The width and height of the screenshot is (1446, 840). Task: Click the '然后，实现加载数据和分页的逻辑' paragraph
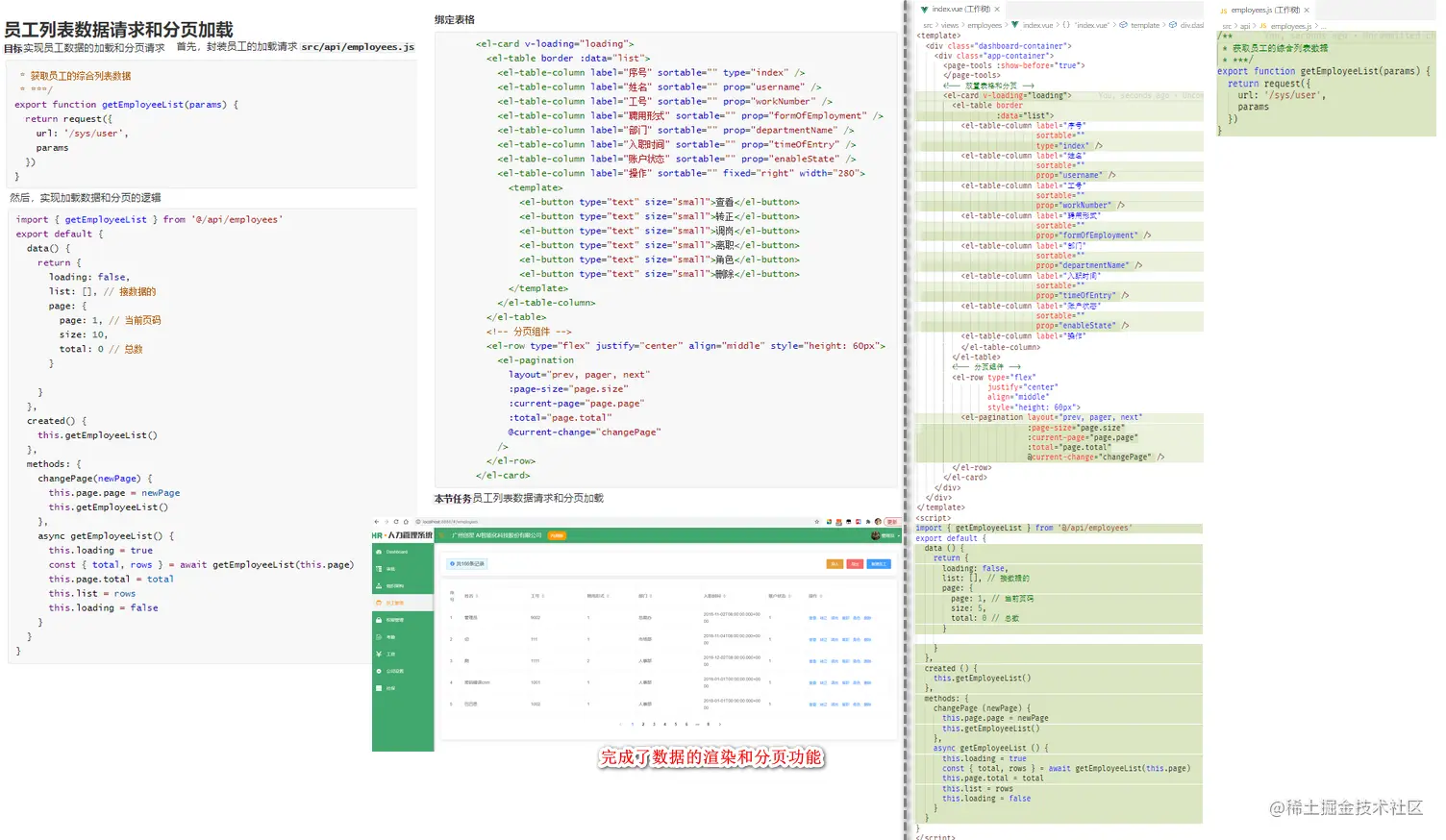coord(86,198)
